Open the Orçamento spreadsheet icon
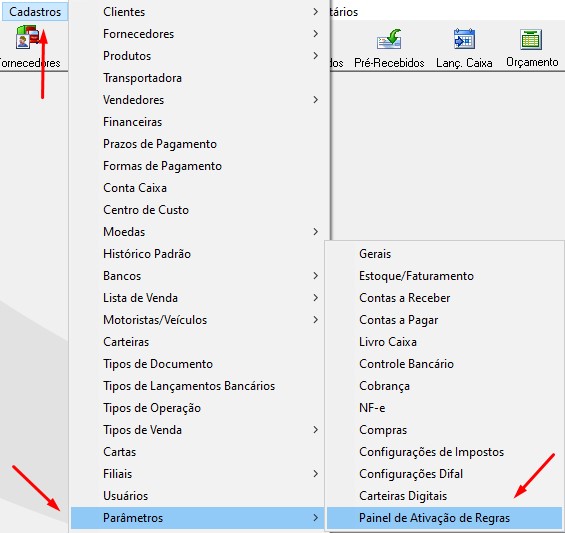Viewport: 565px width, 533px height. (531, 39)
